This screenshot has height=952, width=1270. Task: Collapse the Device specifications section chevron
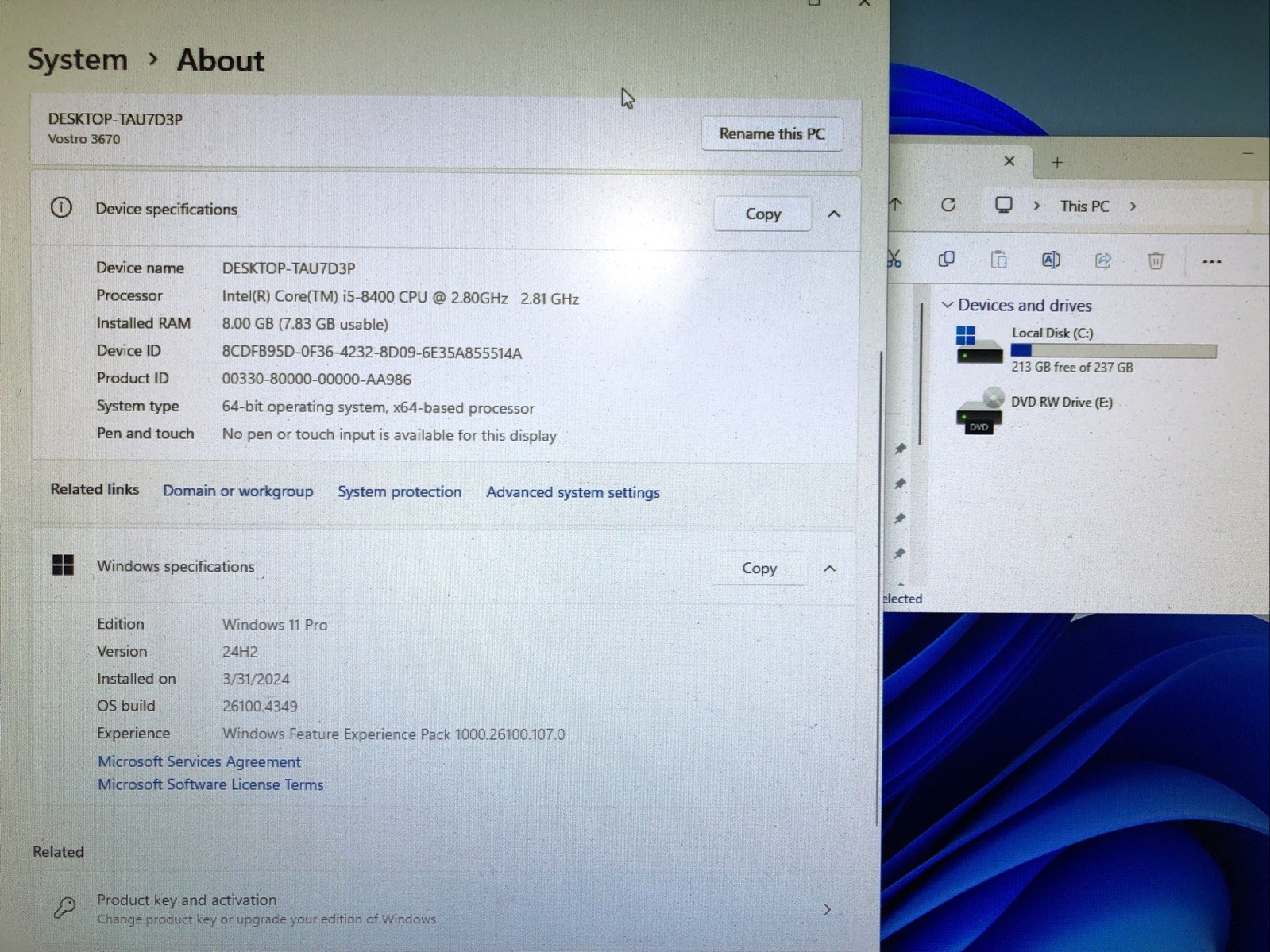click(834, 214)
